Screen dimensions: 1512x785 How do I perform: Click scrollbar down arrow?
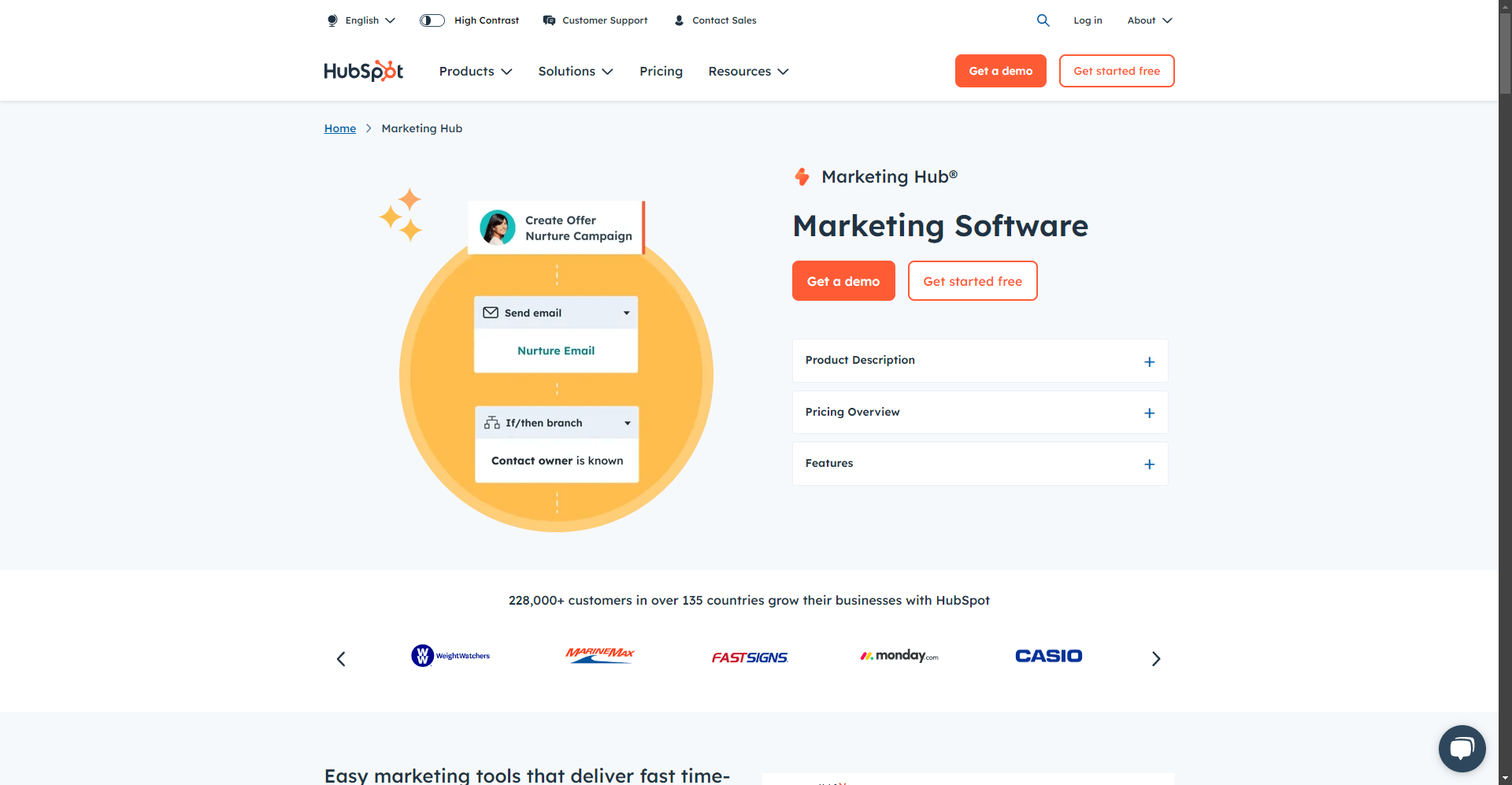1505,778
